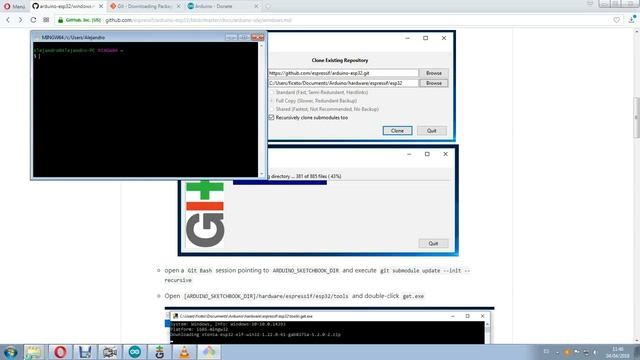Click the green GitHub, Inc. security badge
The width and height of the screenshot is (640, 360).
(79, 20)
